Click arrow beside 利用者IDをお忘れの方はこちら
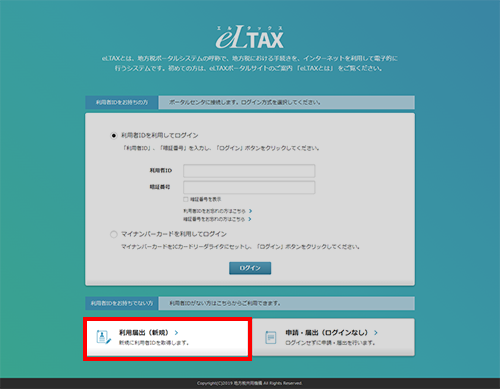Viewport: 500px width, 389px height. pos(250,211)
